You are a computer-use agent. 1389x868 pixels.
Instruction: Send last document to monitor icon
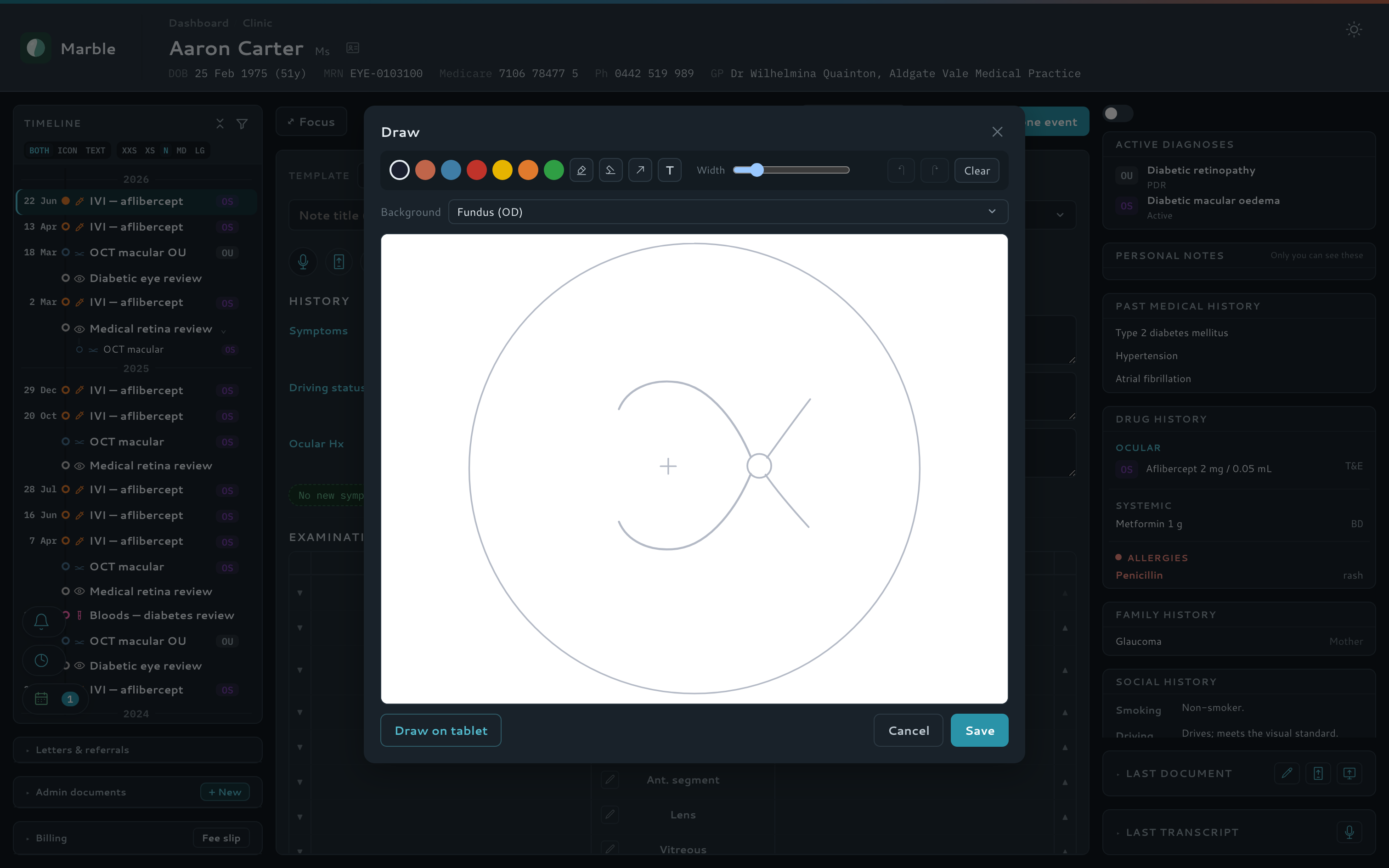pos(1349,773)
